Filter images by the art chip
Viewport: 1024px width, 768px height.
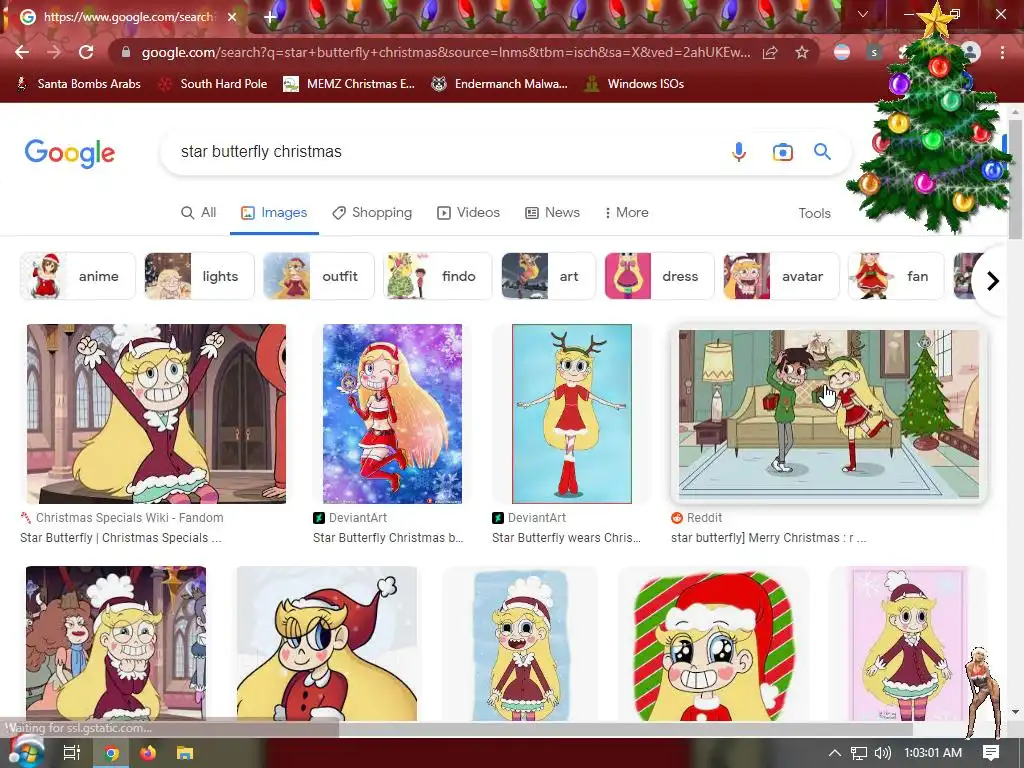coord(549,276)
